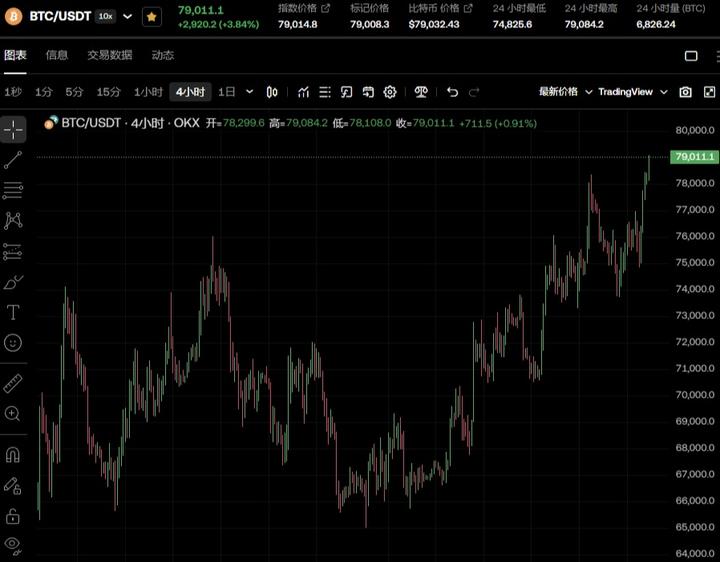720x562 pixels.
Task: Choose the text annotation tool
Action: click(13, 312)
